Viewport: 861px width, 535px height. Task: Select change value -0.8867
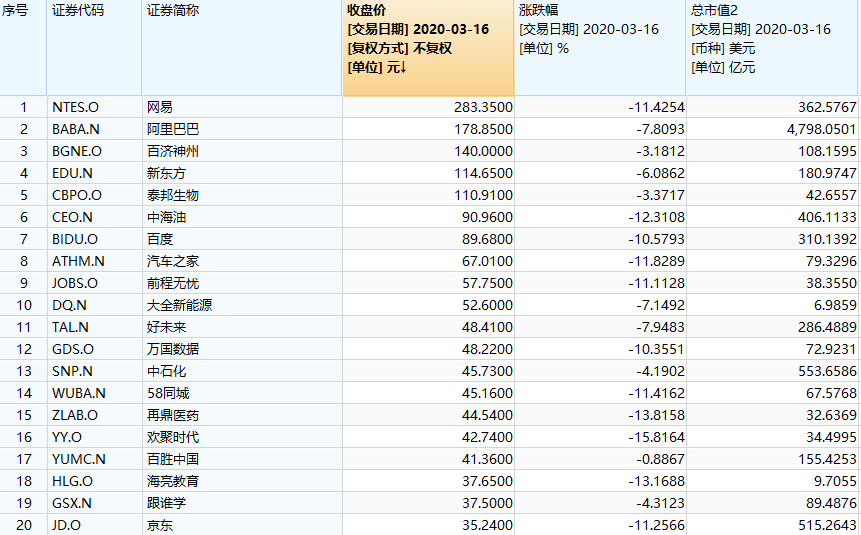(660, 459)
